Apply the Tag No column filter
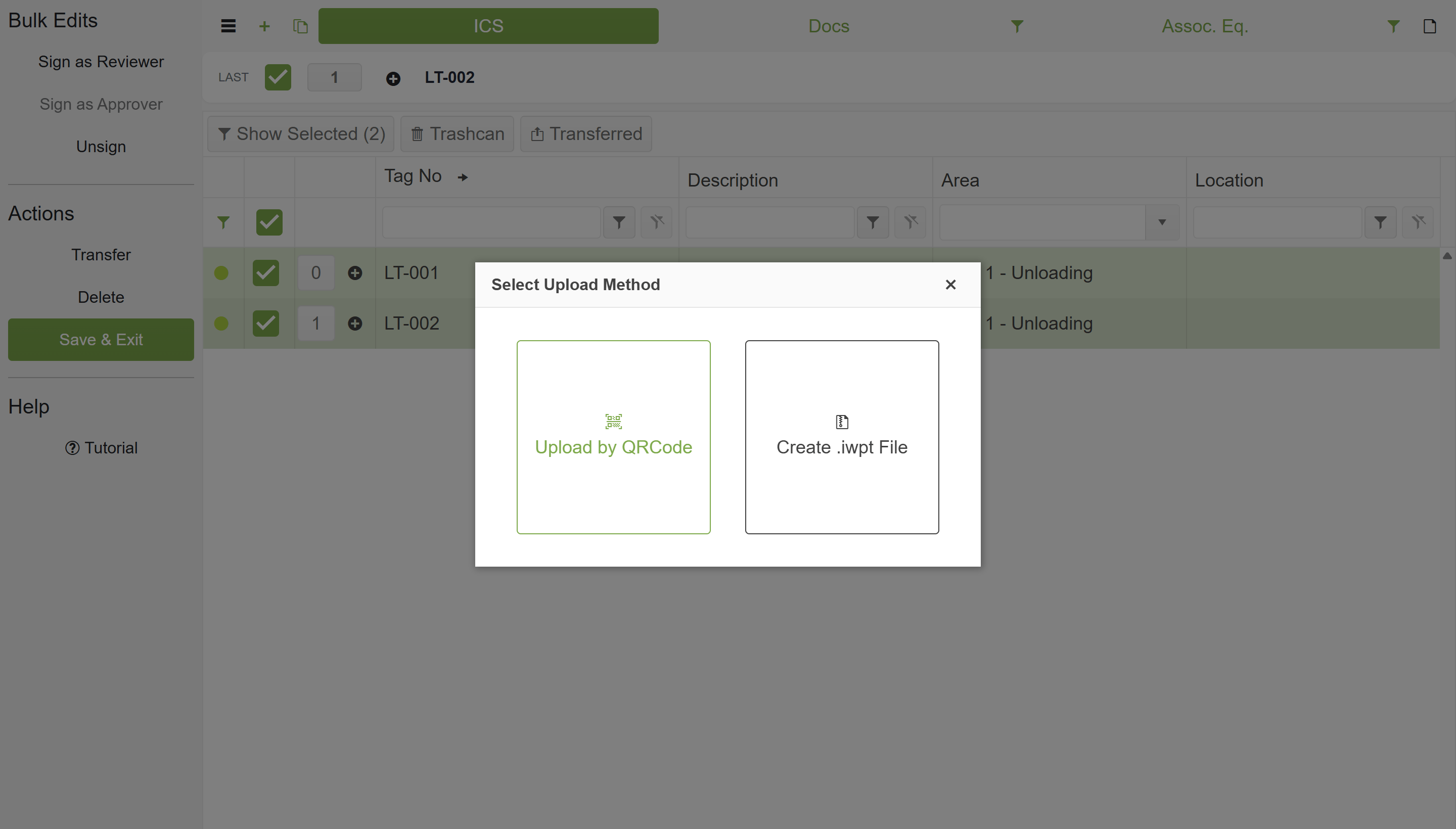The image size is (1456, 829). [619, 222]
